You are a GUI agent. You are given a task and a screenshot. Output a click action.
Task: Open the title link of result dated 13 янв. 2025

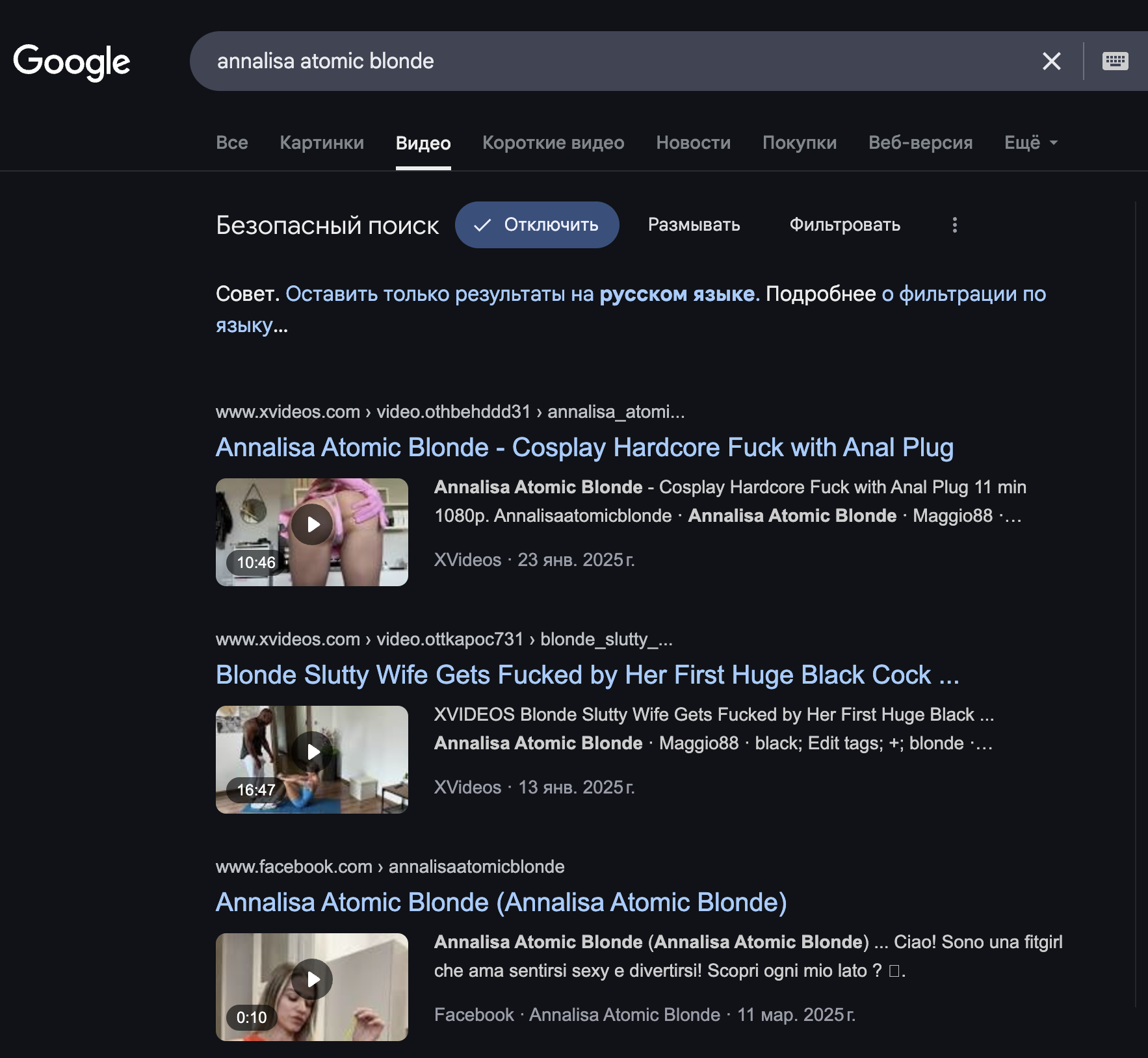587,675
